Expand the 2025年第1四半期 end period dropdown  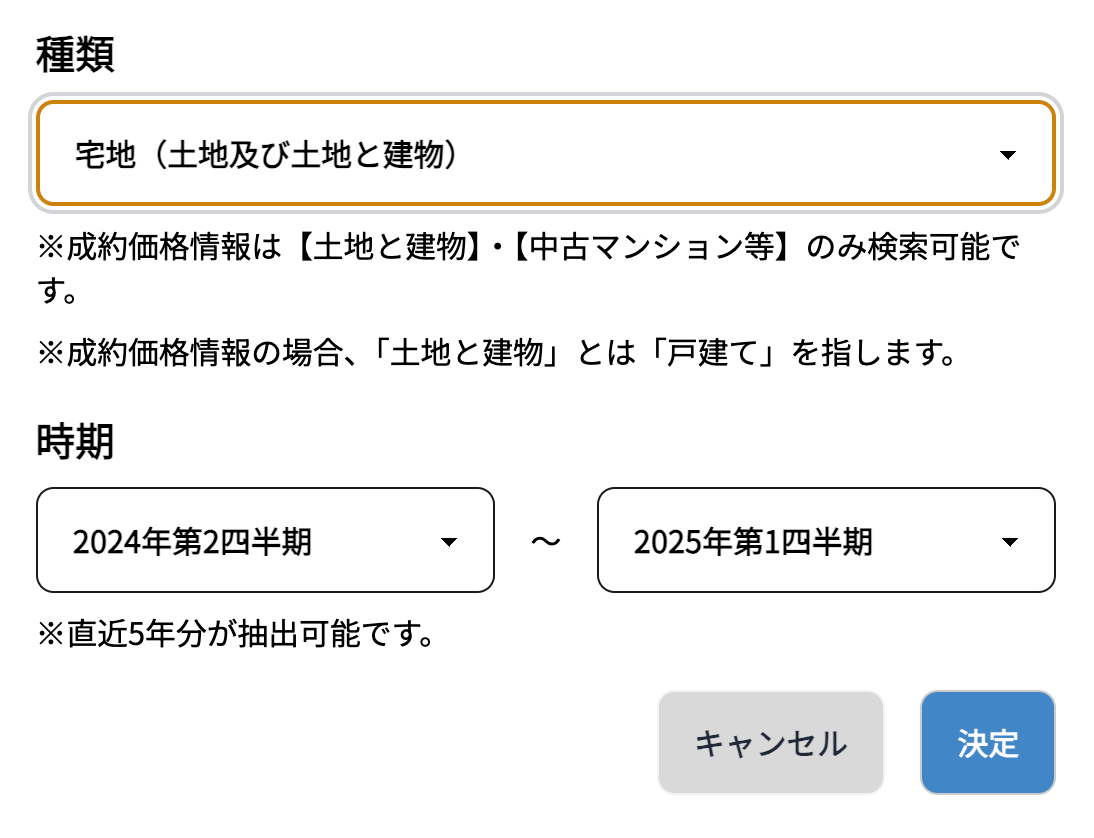click(x=826, y=541)
